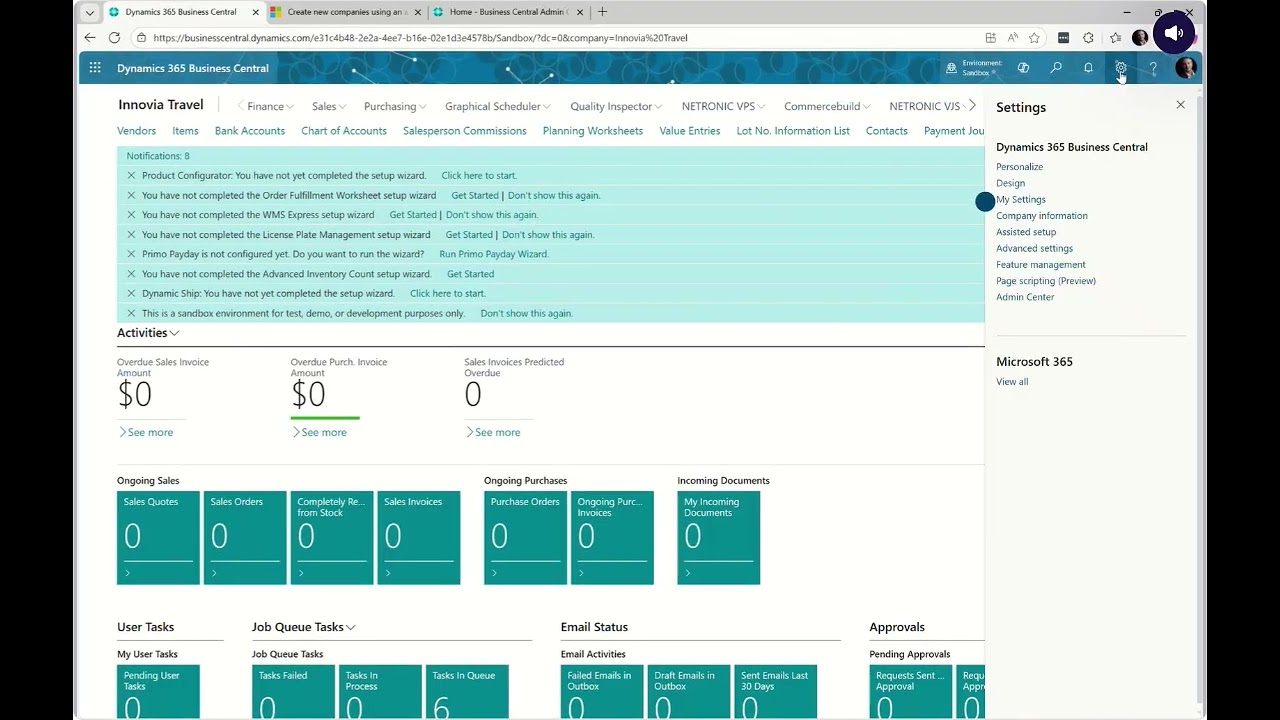Image resolution: width=1280 pixels, height=720 pixels.
Task: Dismiss the sandbox environment notification
Action: click(x=131, y=313)
